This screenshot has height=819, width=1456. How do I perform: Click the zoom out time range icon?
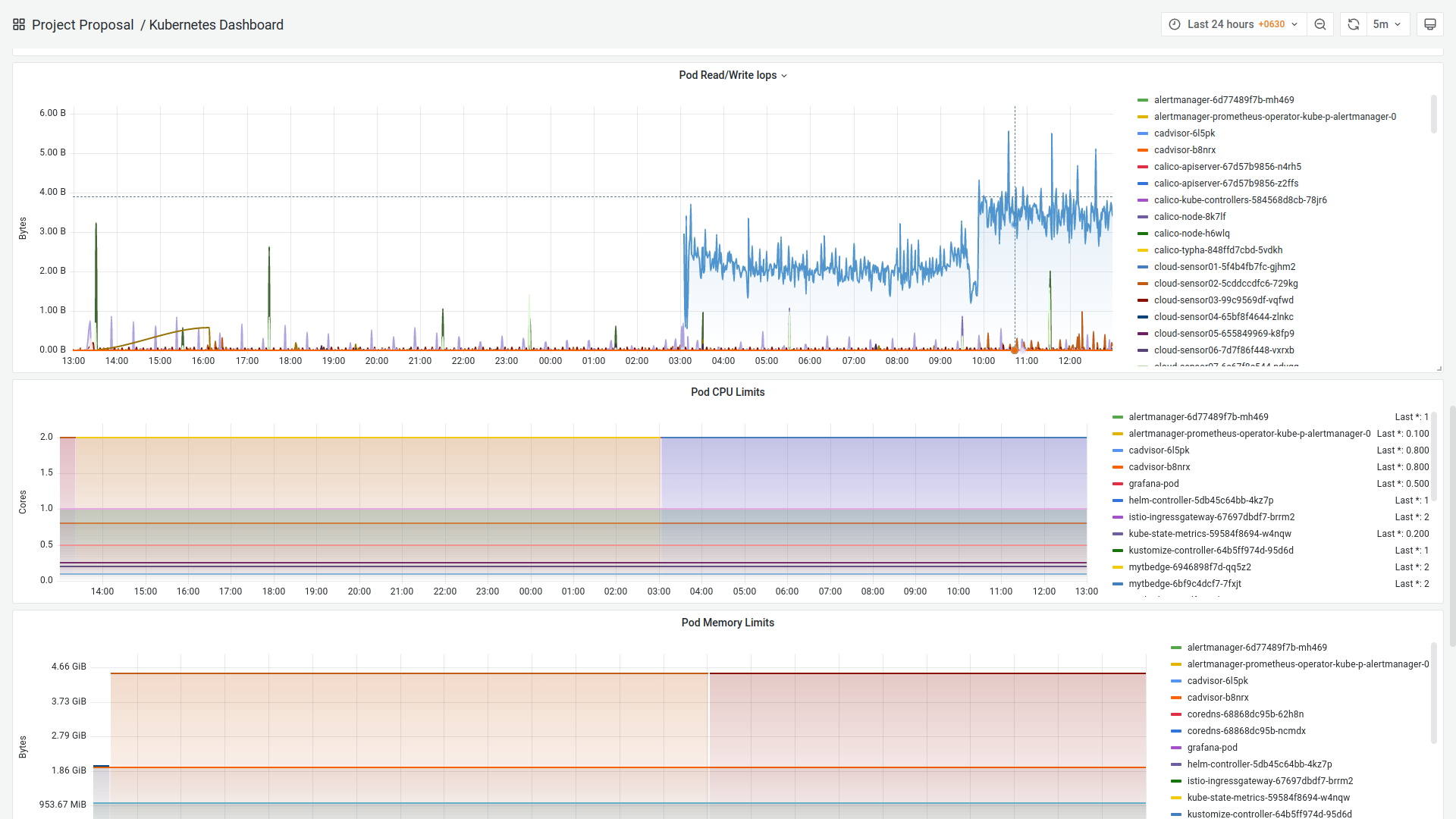click(1320, 24)
